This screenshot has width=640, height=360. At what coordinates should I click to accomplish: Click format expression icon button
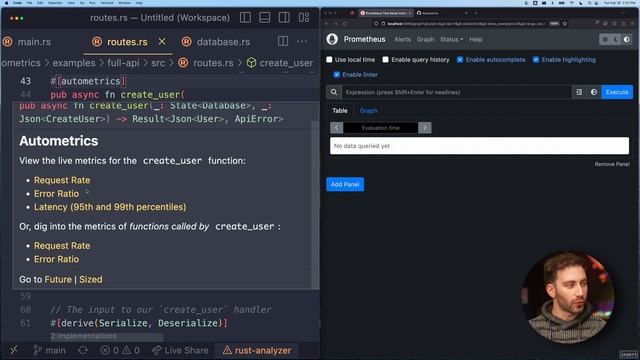click(x=579, y=92)
